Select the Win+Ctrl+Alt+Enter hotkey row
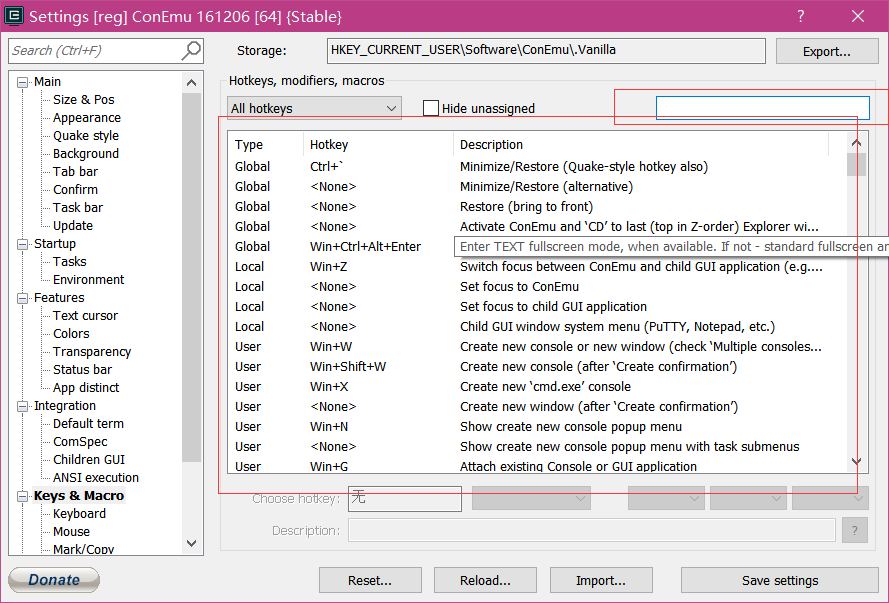Viewport: 889px width, 603px height. click(x=365, y=247)
